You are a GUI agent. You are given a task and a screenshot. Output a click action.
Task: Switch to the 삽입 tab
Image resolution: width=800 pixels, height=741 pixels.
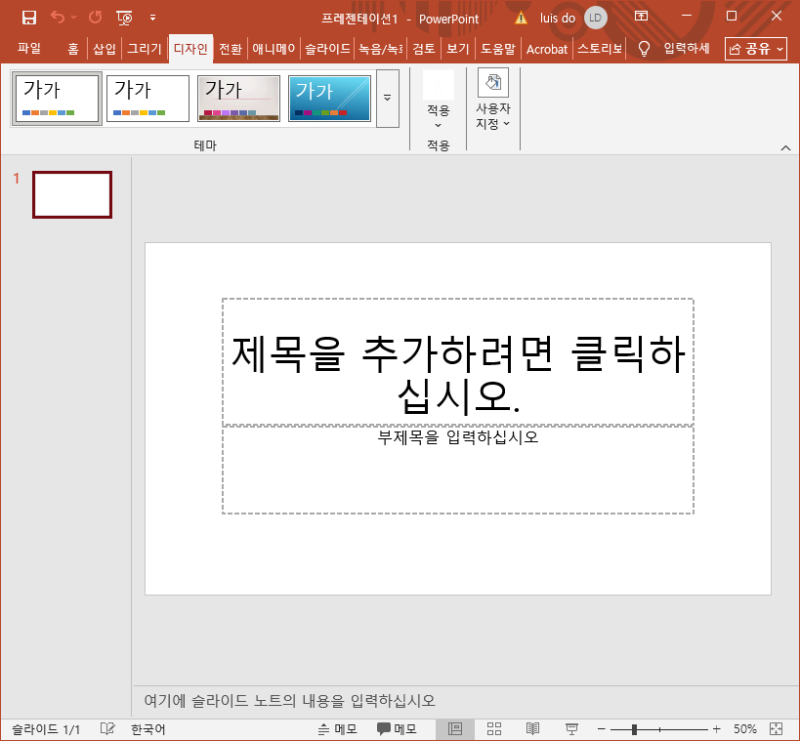[104, 49]
